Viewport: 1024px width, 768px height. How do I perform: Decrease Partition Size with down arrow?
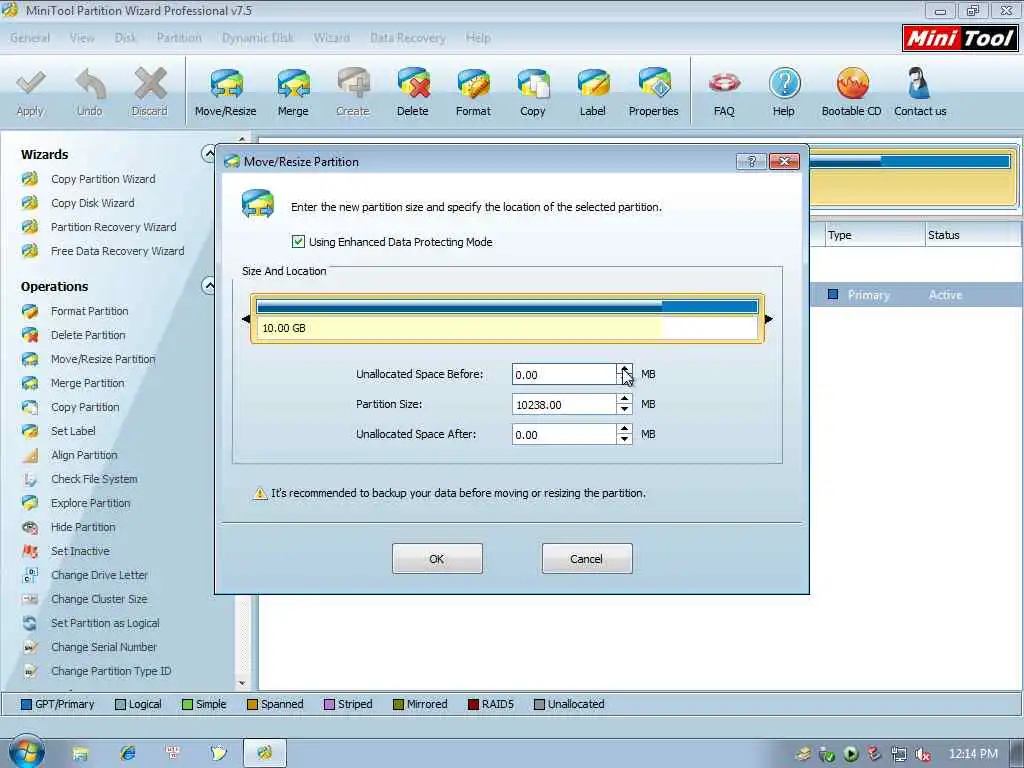pyautogui.click(x=624, y=409)
